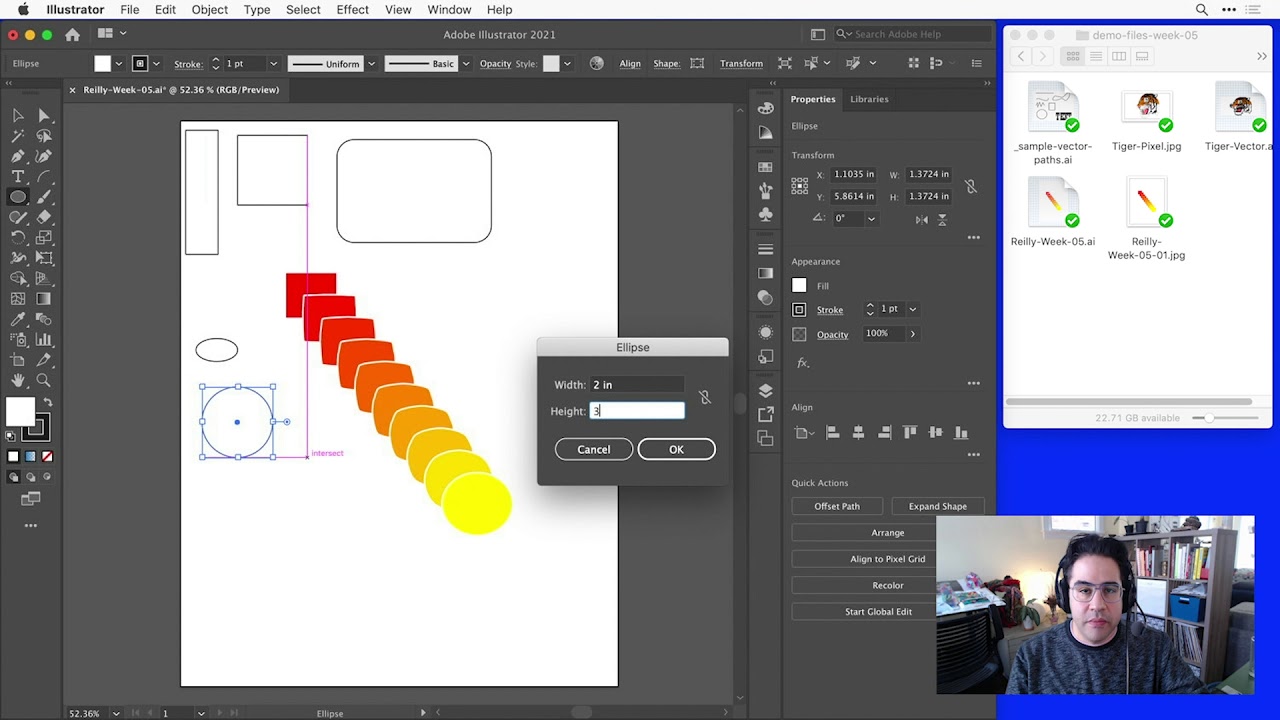Open fill color dropdown in control bar

tap(119, 64)
